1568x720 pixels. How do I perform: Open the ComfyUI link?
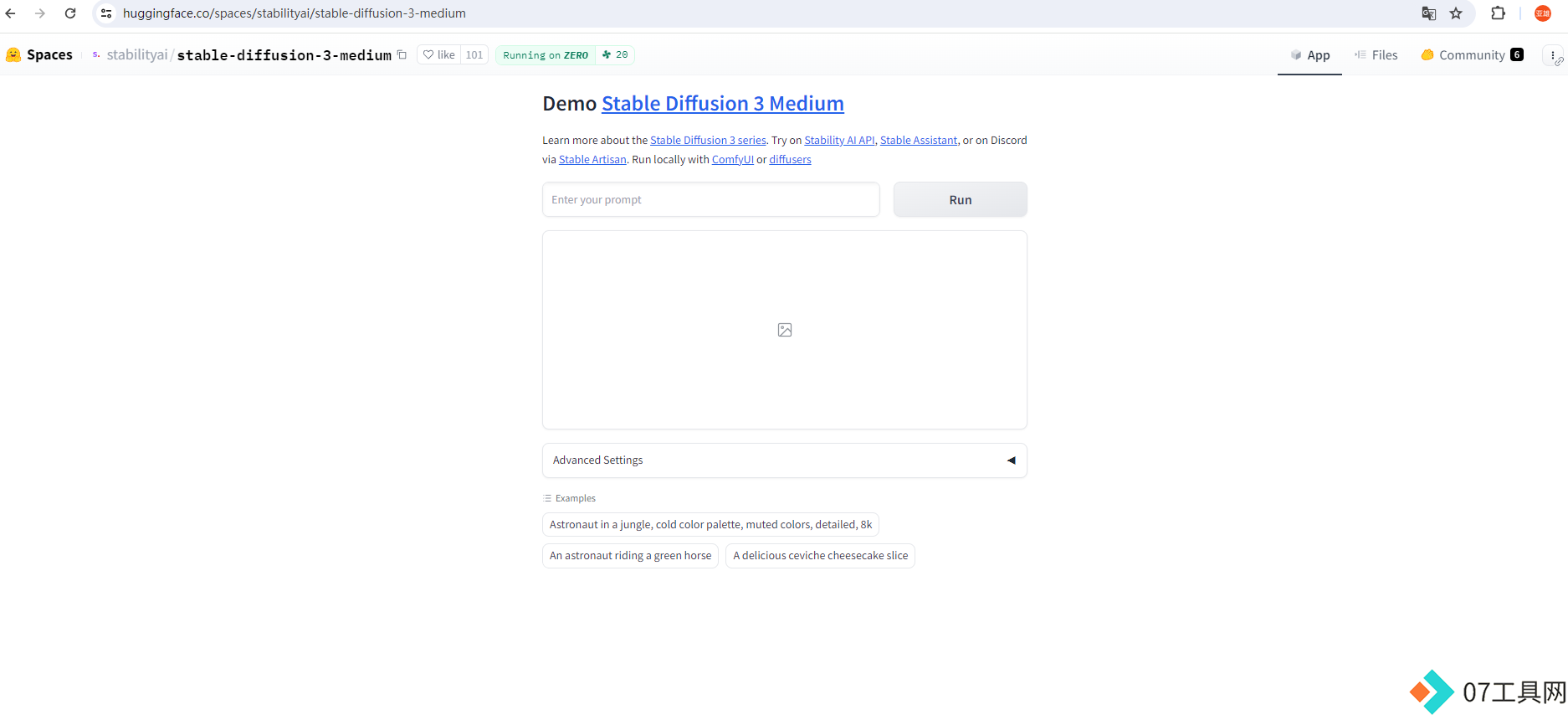point(733,160)
